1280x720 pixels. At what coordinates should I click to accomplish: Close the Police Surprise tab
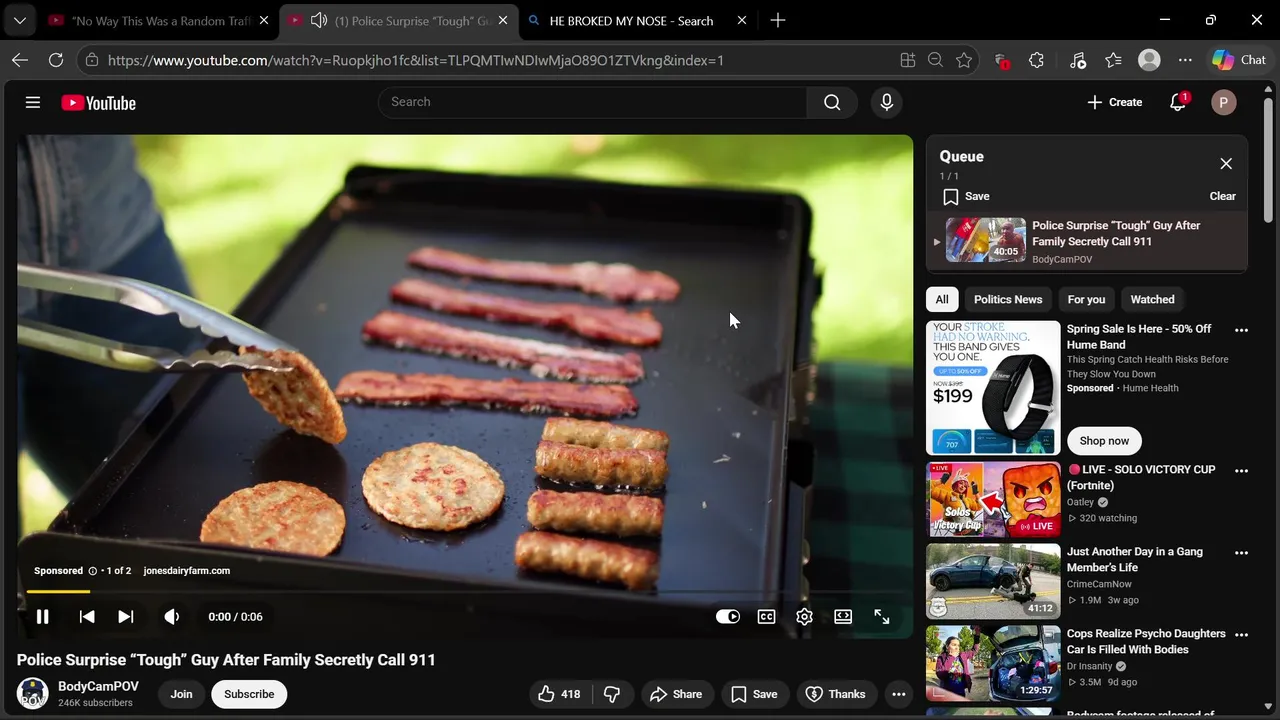click(502, 20)
